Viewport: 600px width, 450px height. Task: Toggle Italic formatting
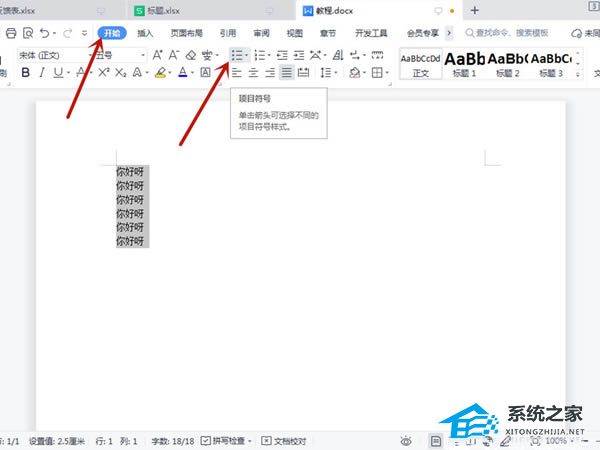[42, 72]
